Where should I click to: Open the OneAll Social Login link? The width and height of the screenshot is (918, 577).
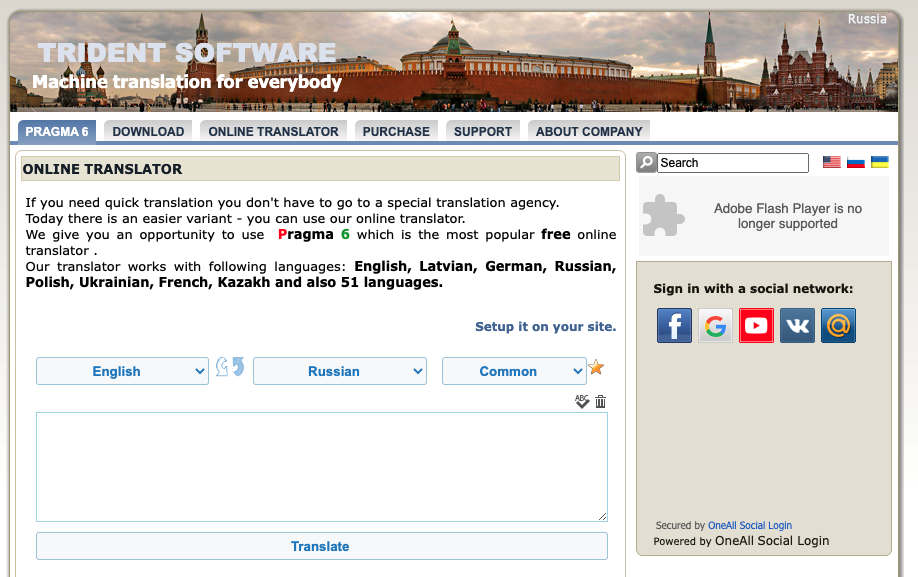click(749, 526)
